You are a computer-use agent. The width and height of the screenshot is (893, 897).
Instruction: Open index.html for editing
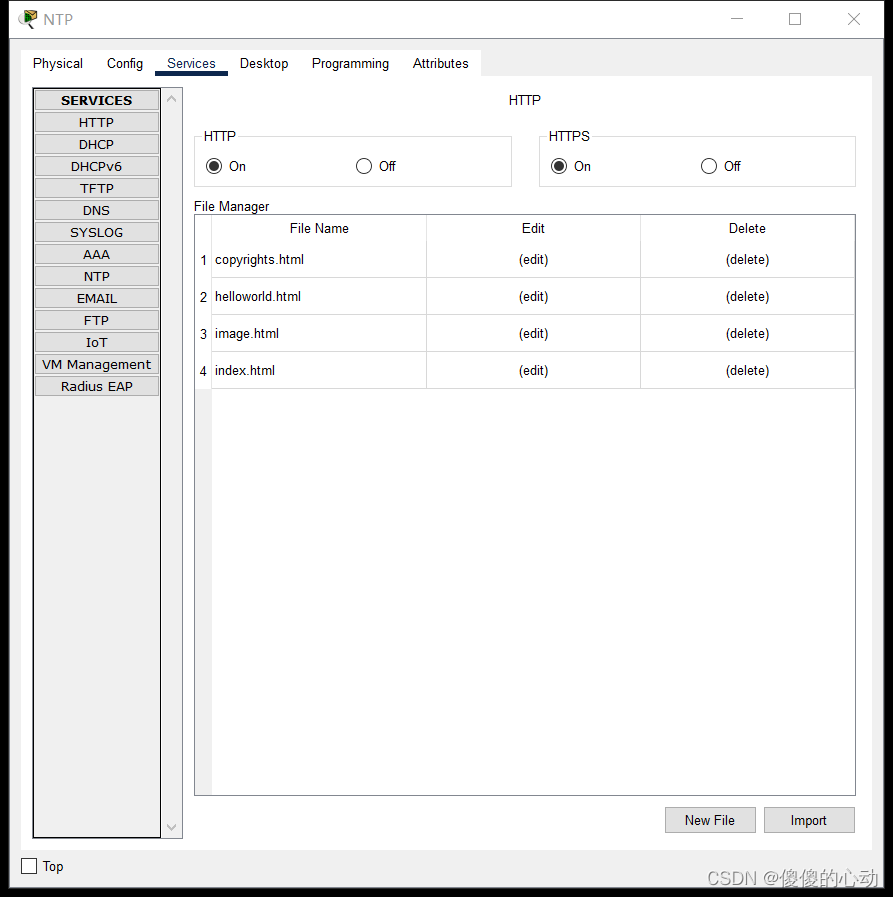(x=533, y=370)
